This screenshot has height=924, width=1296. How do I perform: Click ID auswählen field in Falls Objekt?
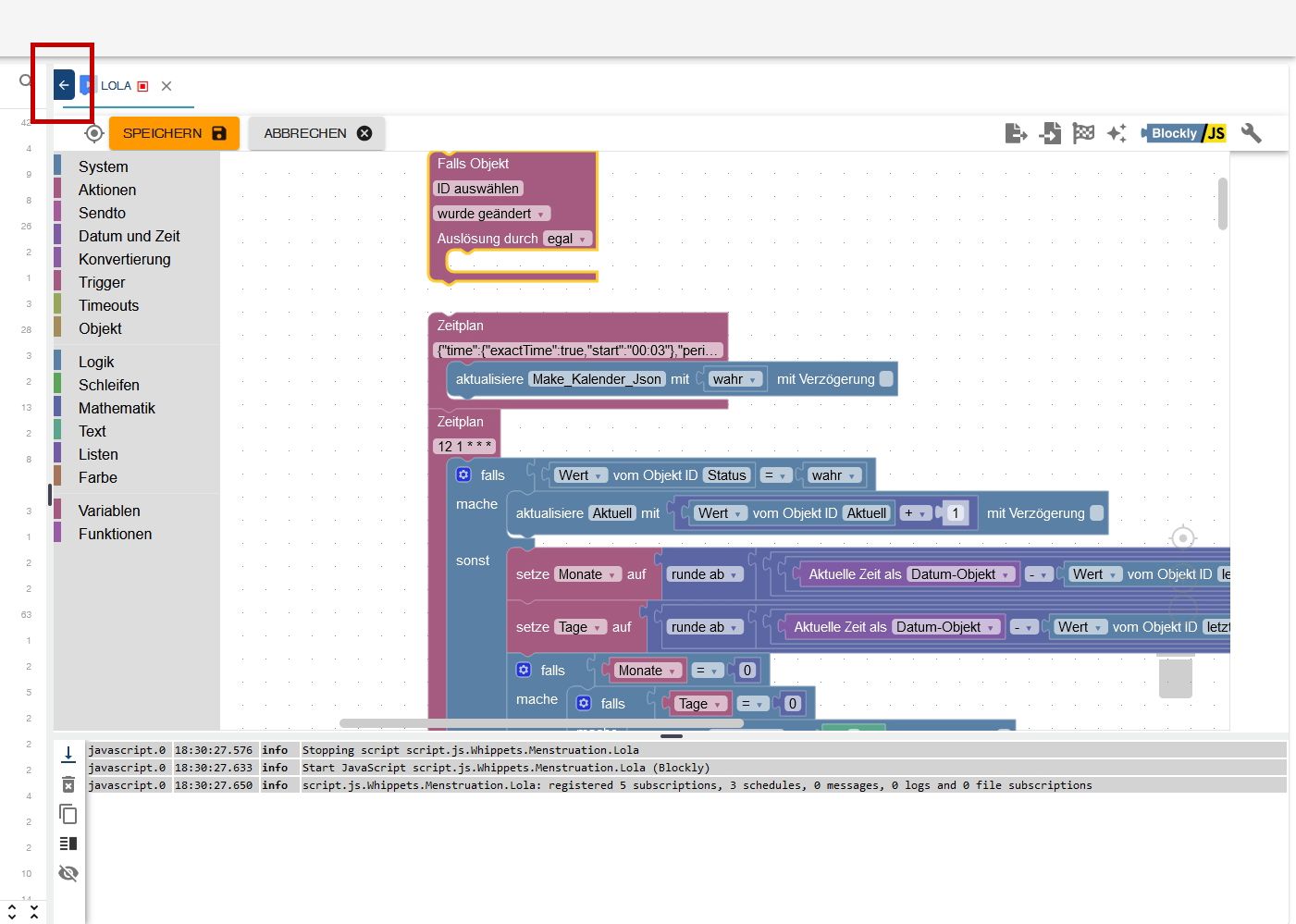[x=477, y=189]
